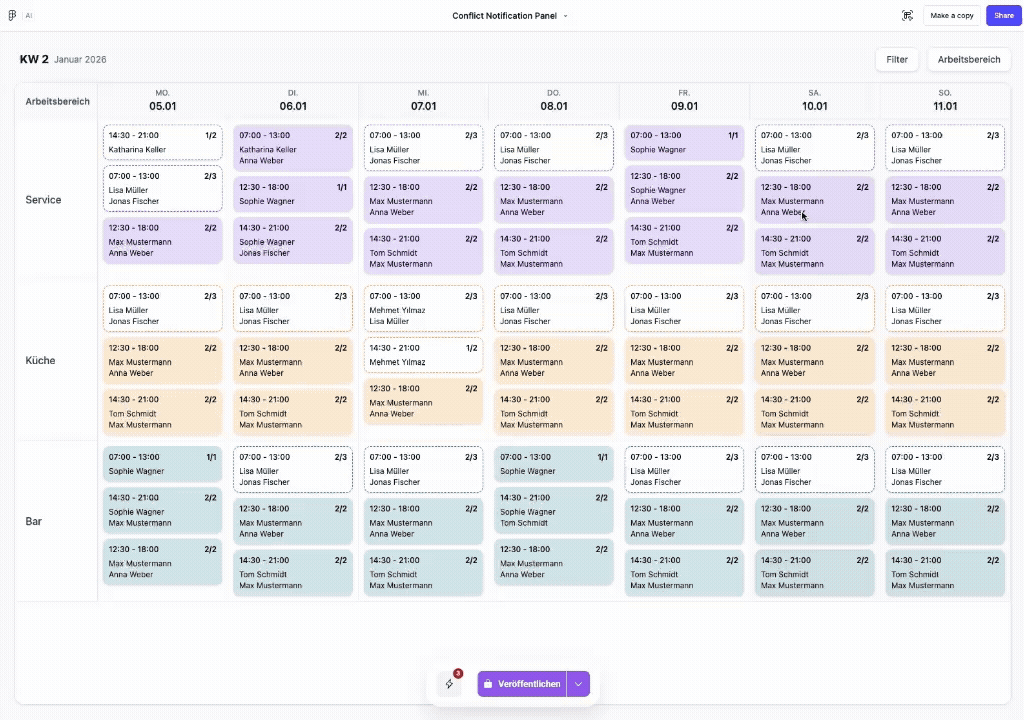The height and width of the screenshot is (720, 1024).
Task: Open the arrow dropdown beside Veröffentlichen
Action: pyautogui.click(x=578, y=684)
